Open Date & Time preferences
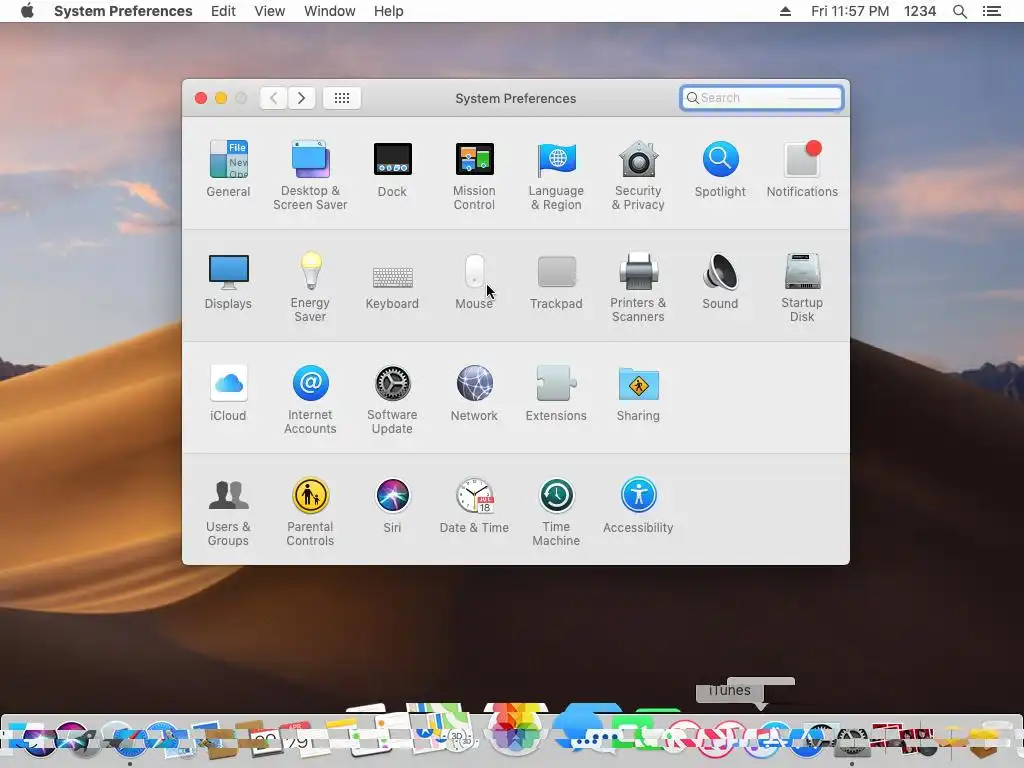The height and width of the screenshot is (768, 1024). click(x=474, y=505)
